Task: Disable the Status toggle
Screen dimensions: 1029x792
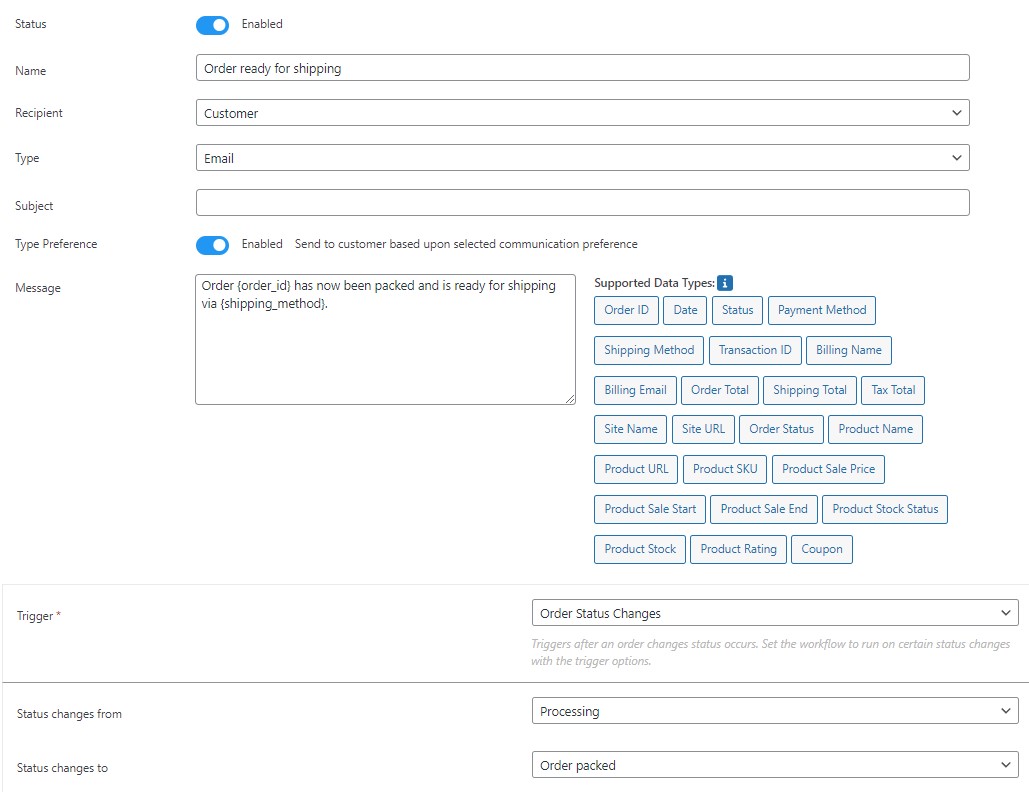Action: pyautogui.click(x=212, y=24)
